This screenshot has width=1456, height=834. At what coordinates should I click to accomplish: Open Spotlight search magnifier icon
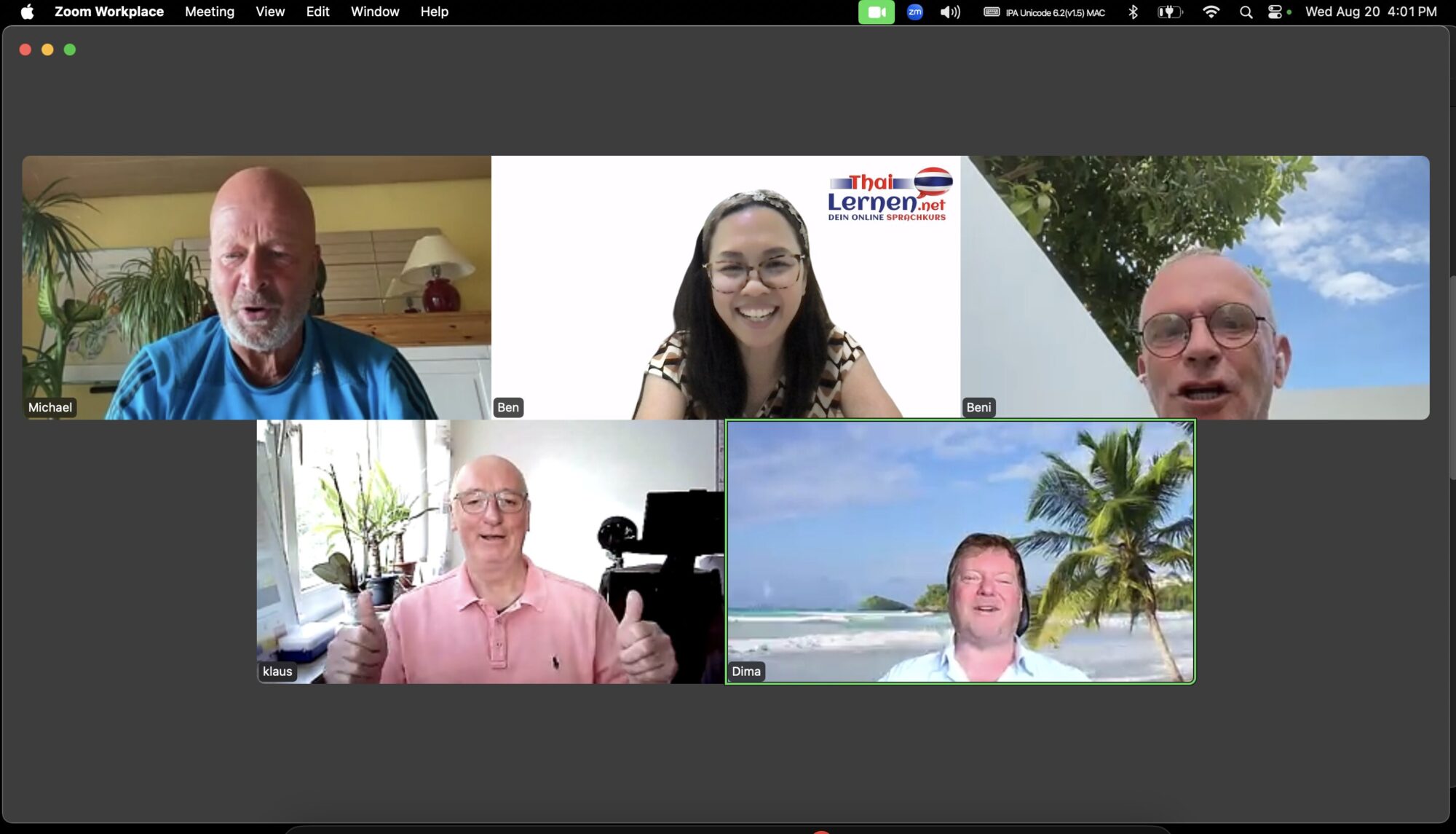click(1246, 12)
